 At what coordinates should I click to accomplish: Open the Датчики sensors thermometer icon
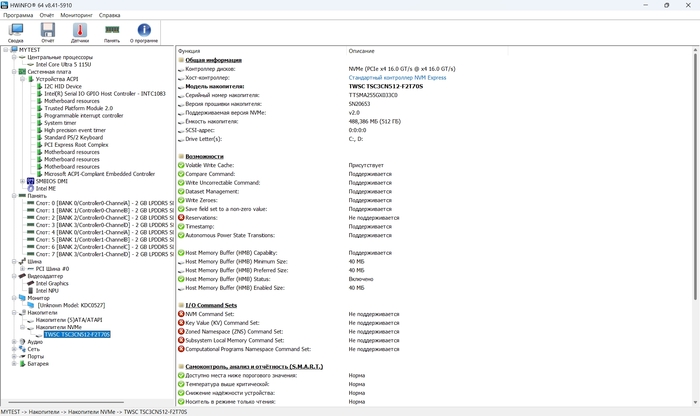[x=80, y=32]
